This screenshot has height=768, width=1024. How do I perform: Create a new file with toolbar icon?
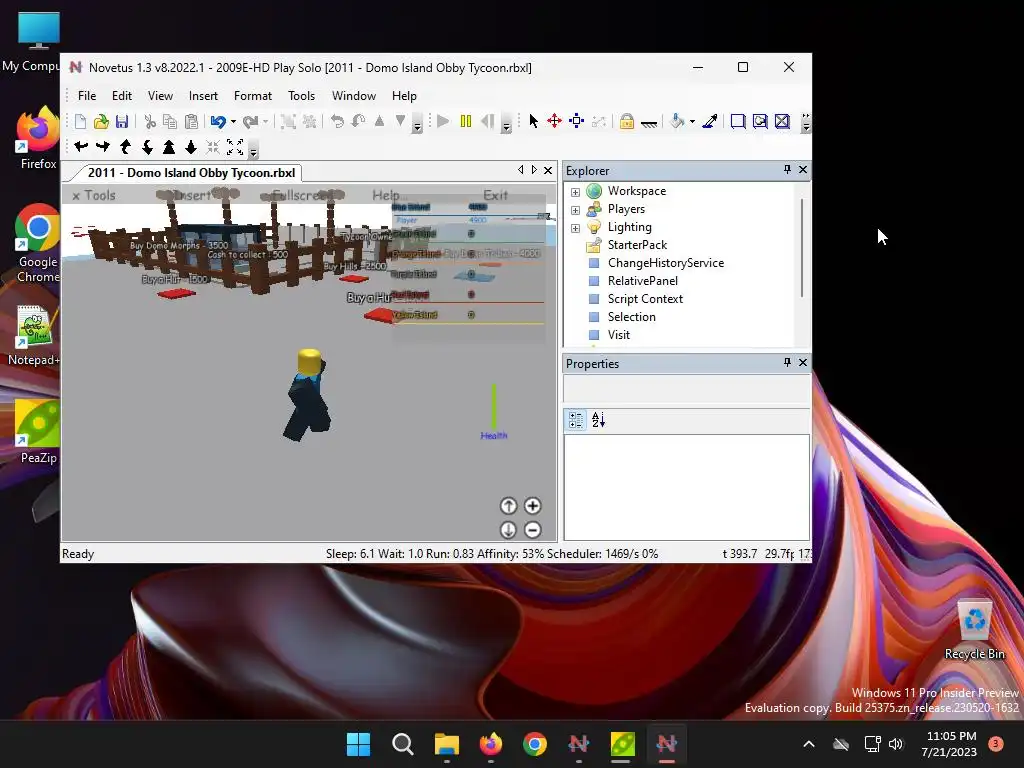pyautogui.click(x=80, y=121)
